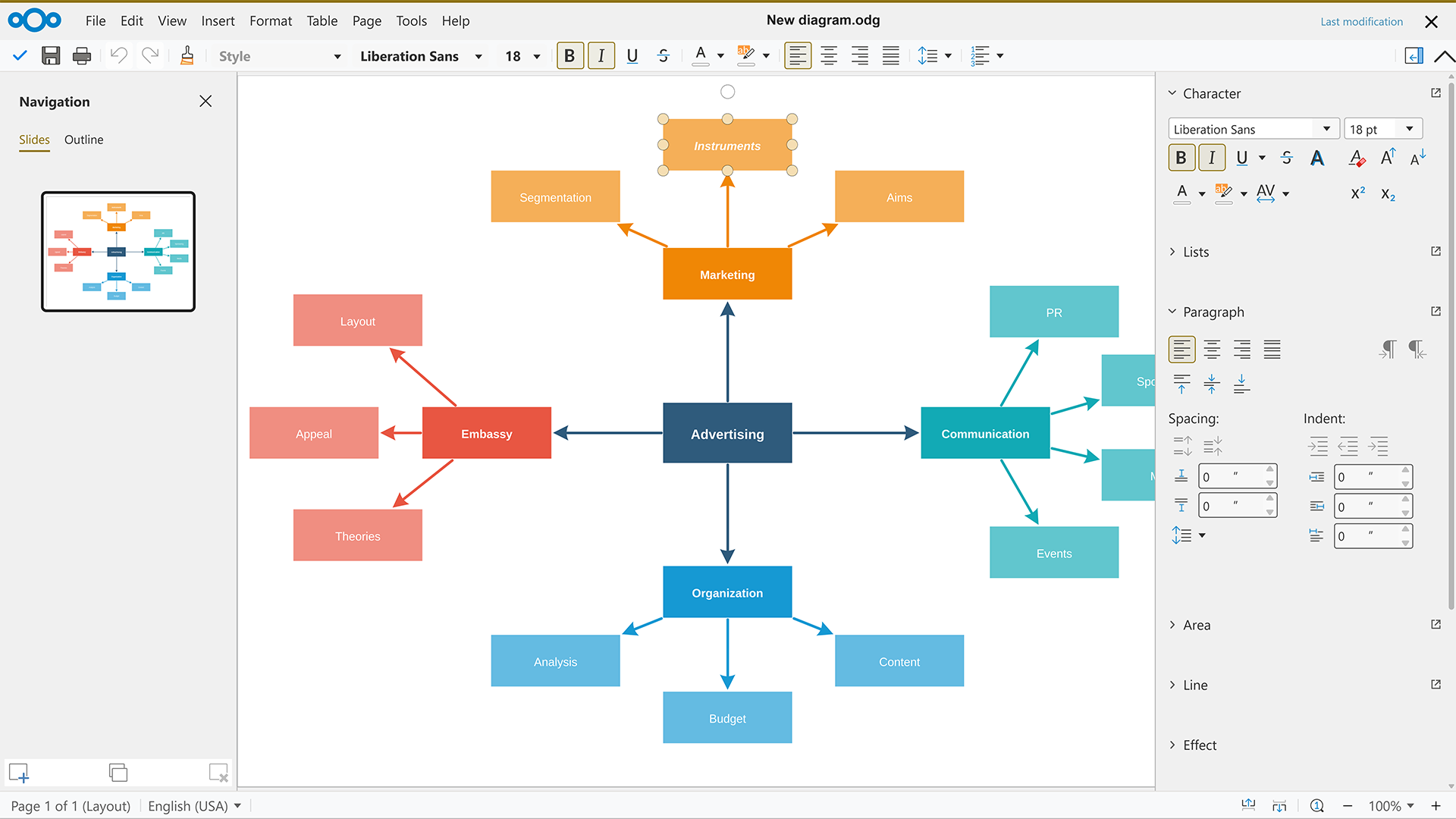Toggle Bold in top toolbar

[570, 55]
